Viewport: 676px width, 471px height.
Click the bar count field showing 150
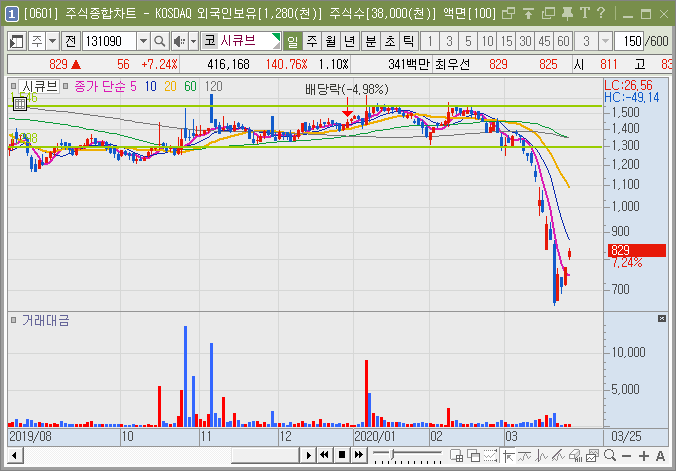pos(629,41)
